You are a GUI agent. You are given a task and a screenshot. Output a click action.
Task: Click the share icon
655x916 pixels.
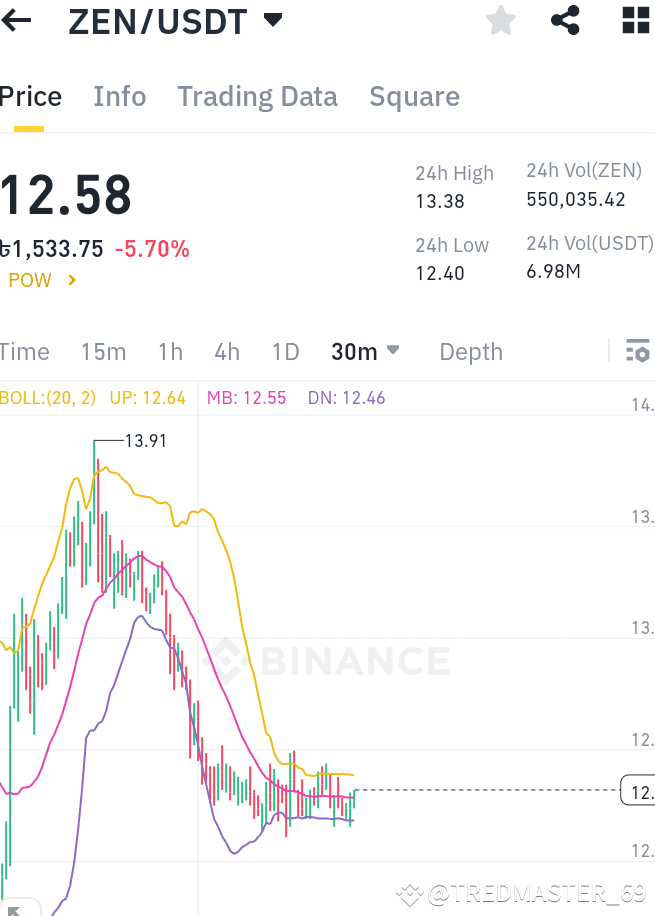[565, 20]
